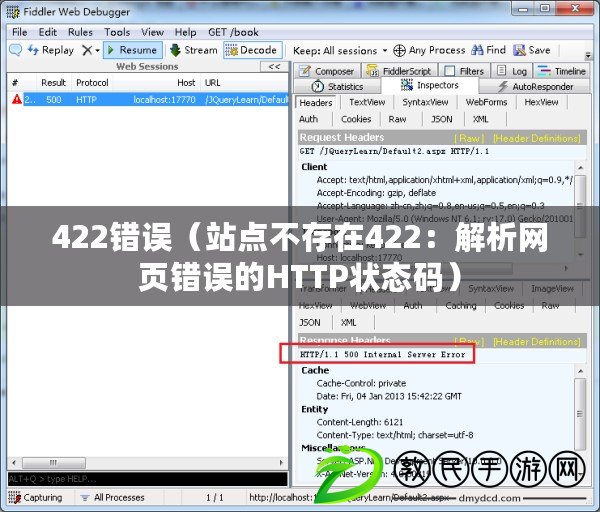Viewport: 600px width, 512px height.
Task: Open the File menu
Action: click(20, 32)
